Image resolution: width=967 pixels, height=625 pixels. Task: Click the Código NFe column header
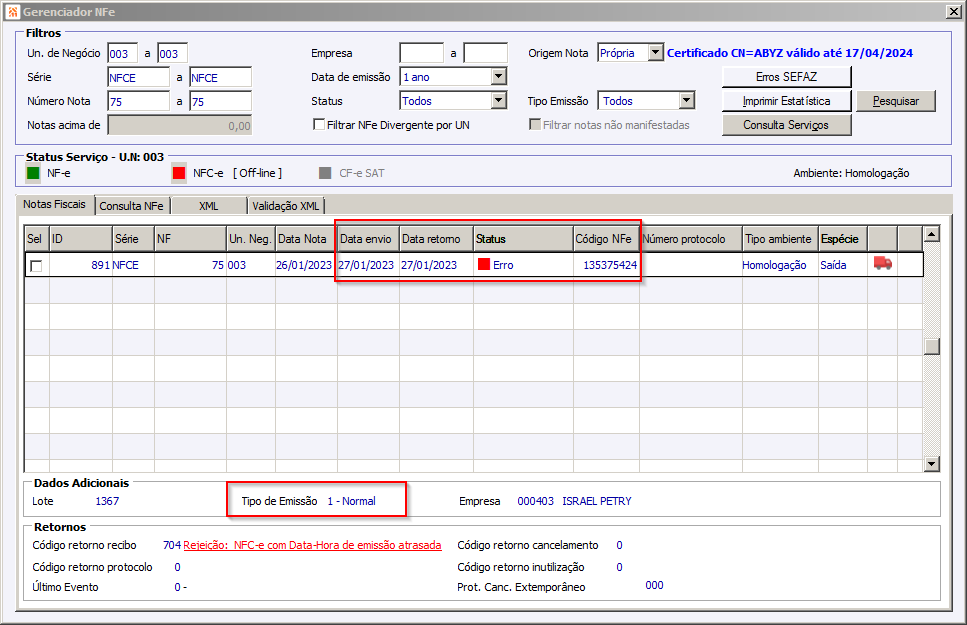[606, 239]
